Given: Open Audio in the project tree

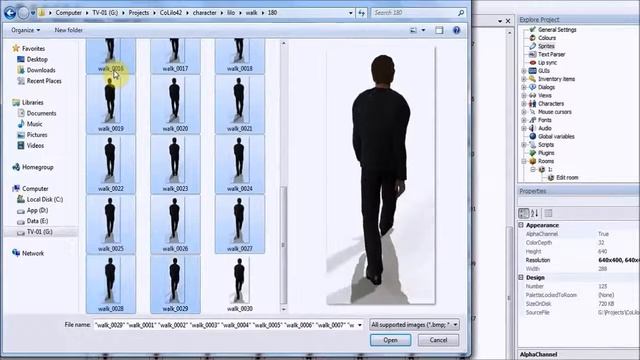Looking at the screenshot, I should click(544, 128).
